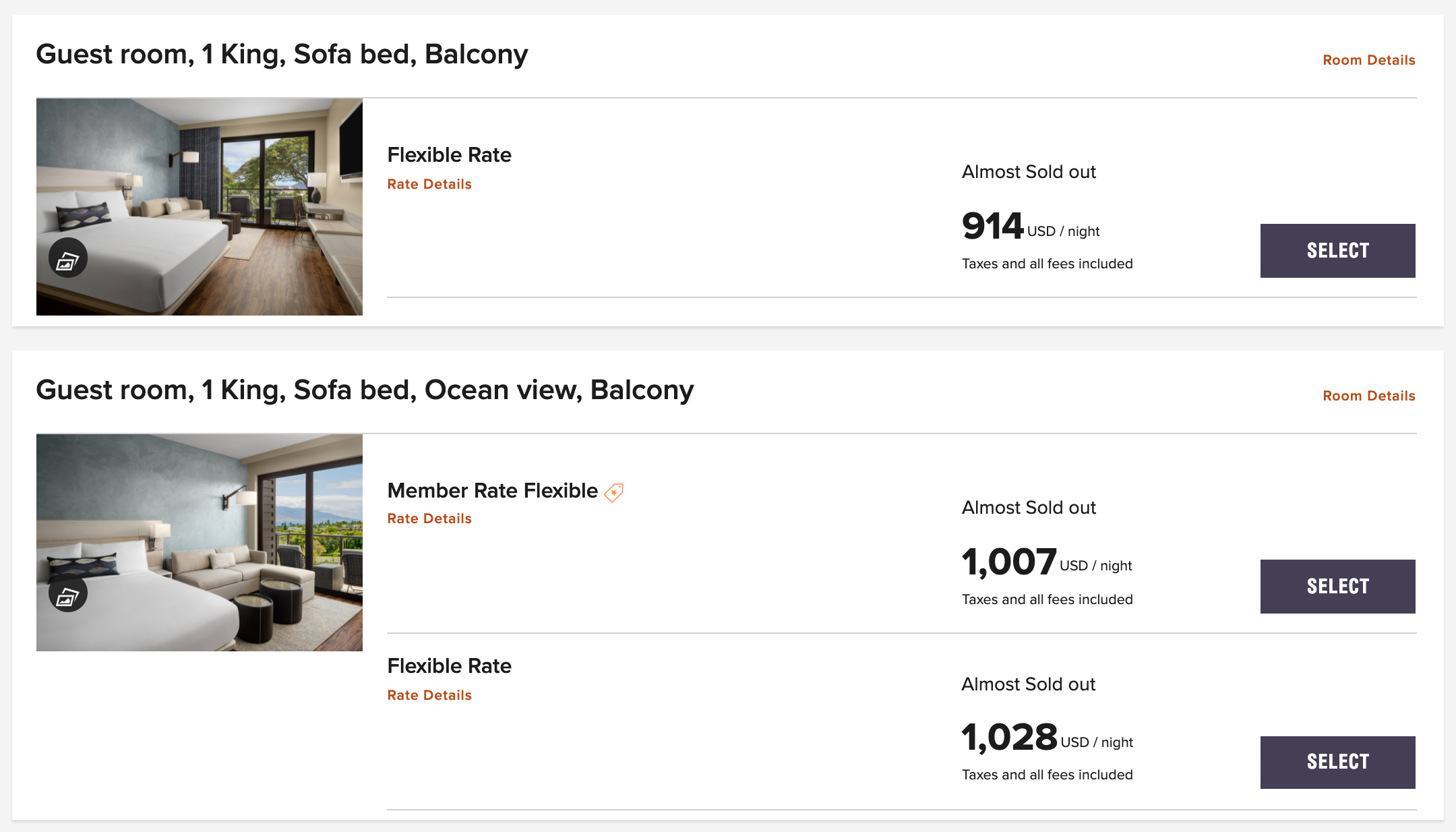Select the 1,007 USD member rate
Viewport: 1456px width, 832px height.
point(1337,587)
